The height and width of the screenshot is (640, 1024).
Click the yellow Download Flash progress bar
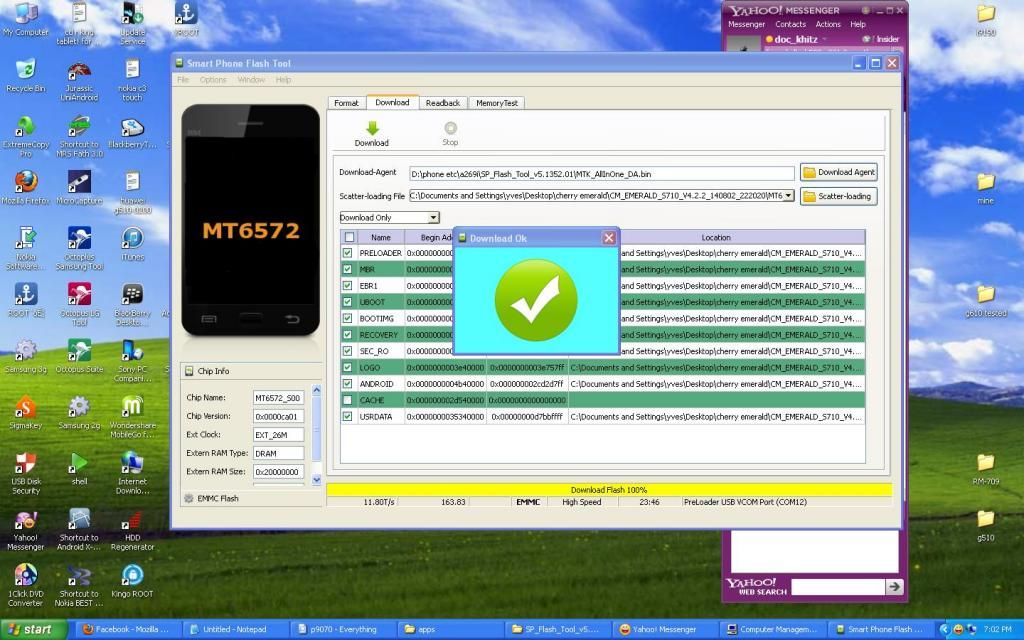[x=608, y=490]
